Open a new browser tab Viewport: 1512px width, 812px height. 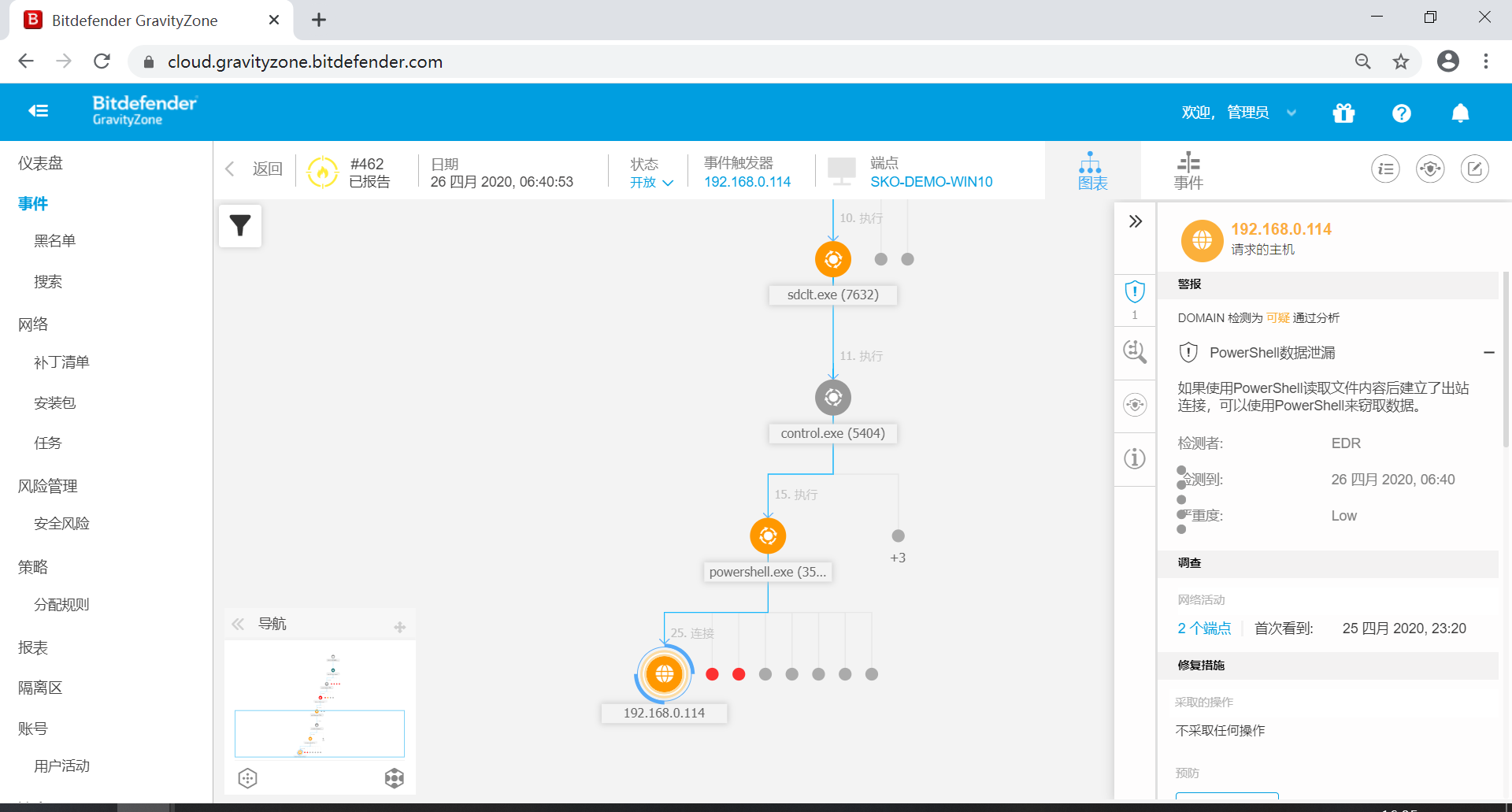click(319, 20)
